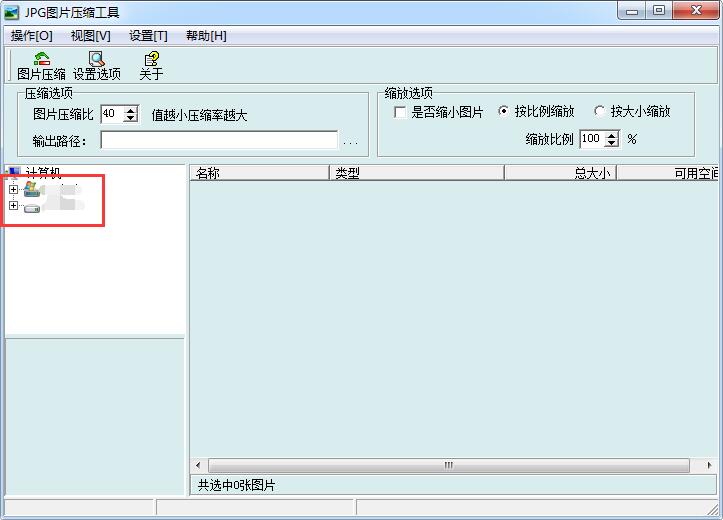Enable the 是否缩小图片 checkbox
Viewport: 723px width, 520px height.
401,113
